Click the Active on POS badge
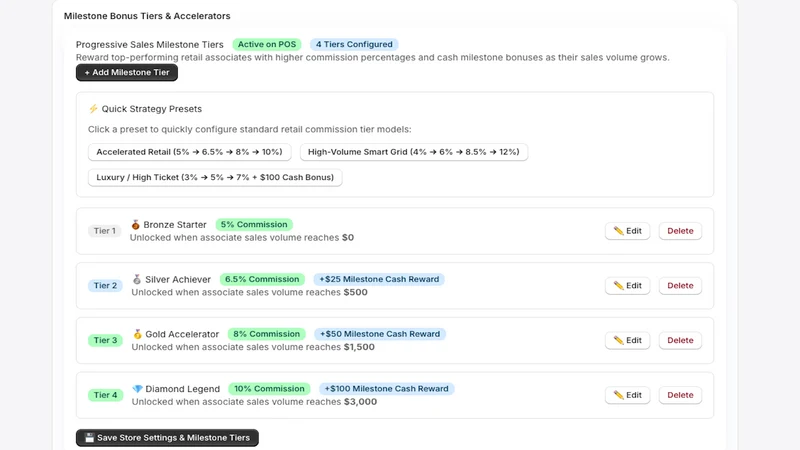Image resolution: width=800 pixels, height=450 pixels. [267, 44]
